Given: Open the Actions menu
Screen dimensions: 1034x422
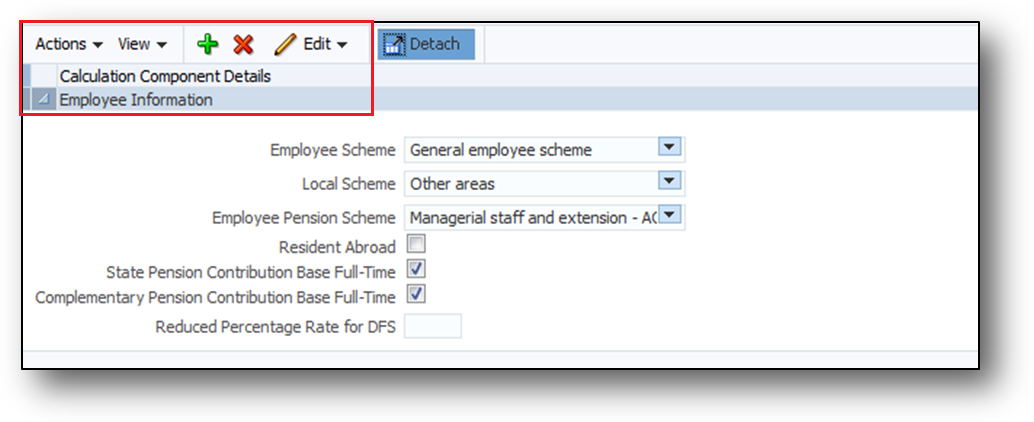Looking at the screenshot, I should pos(69,44).
